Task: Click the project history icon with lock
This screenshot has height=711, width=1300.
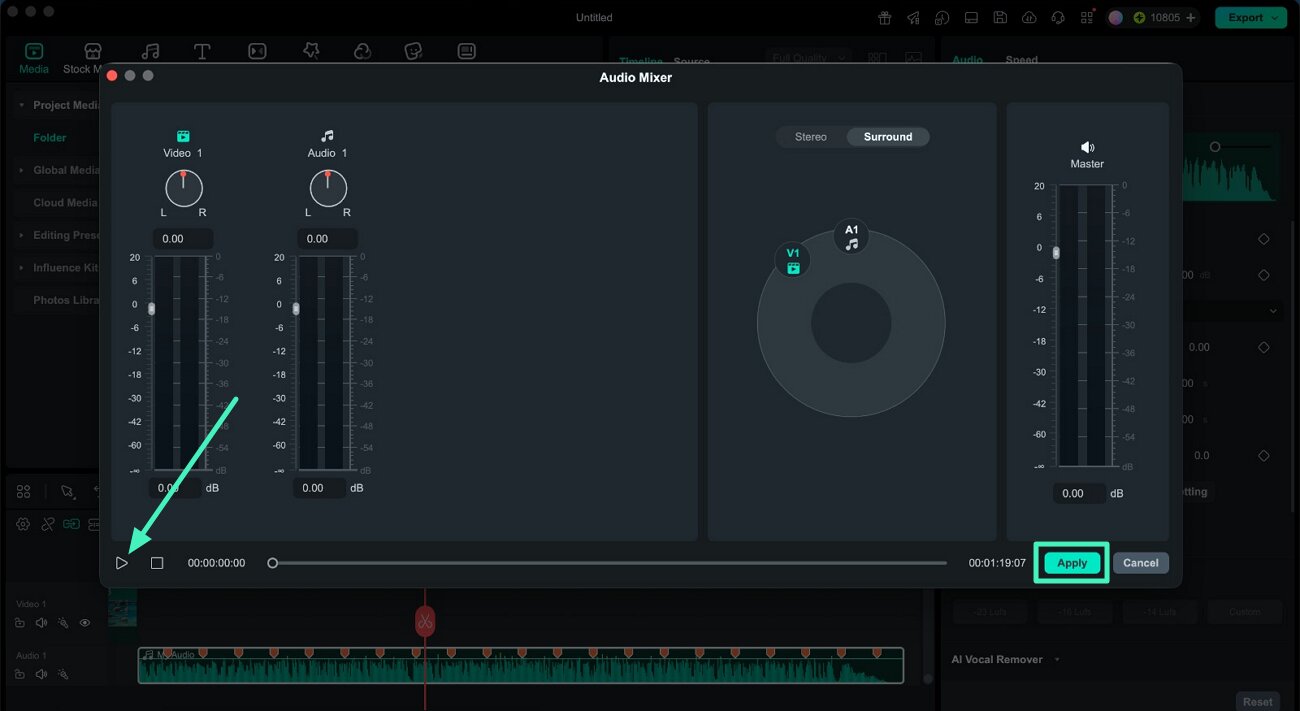Action: (942, 18)
